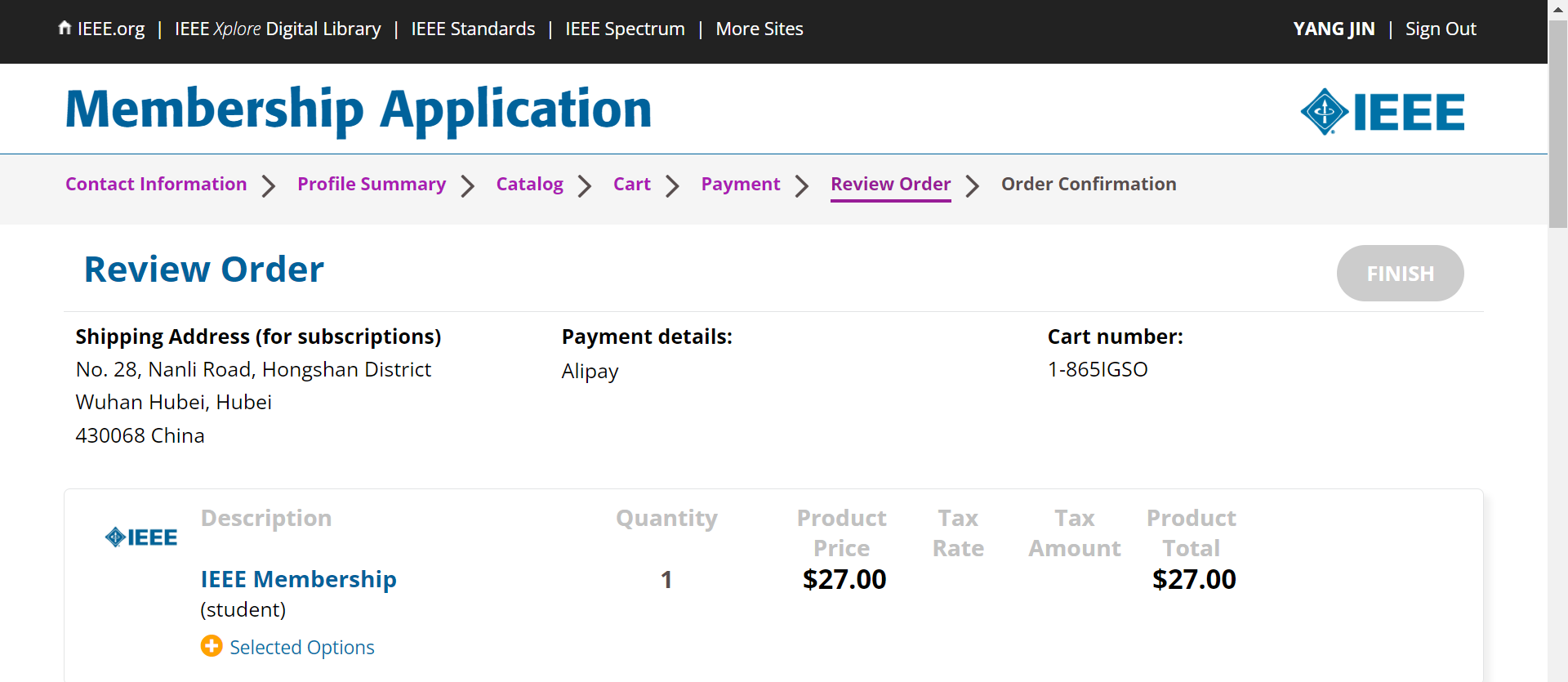Image resolution: width=1568 pixels, height=682 pixels.
Task: Expand Selected Options with plus icon
Action: [x=212, y=646]
